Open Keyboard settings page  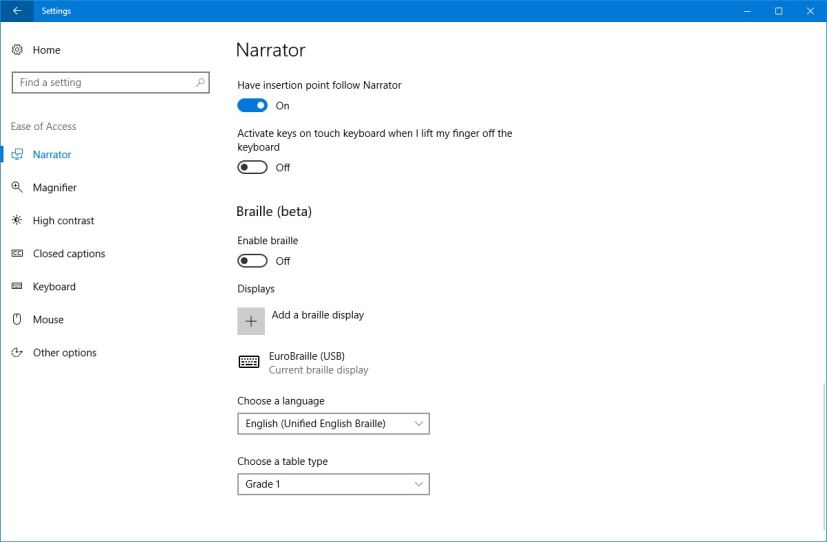pos(54,286)
